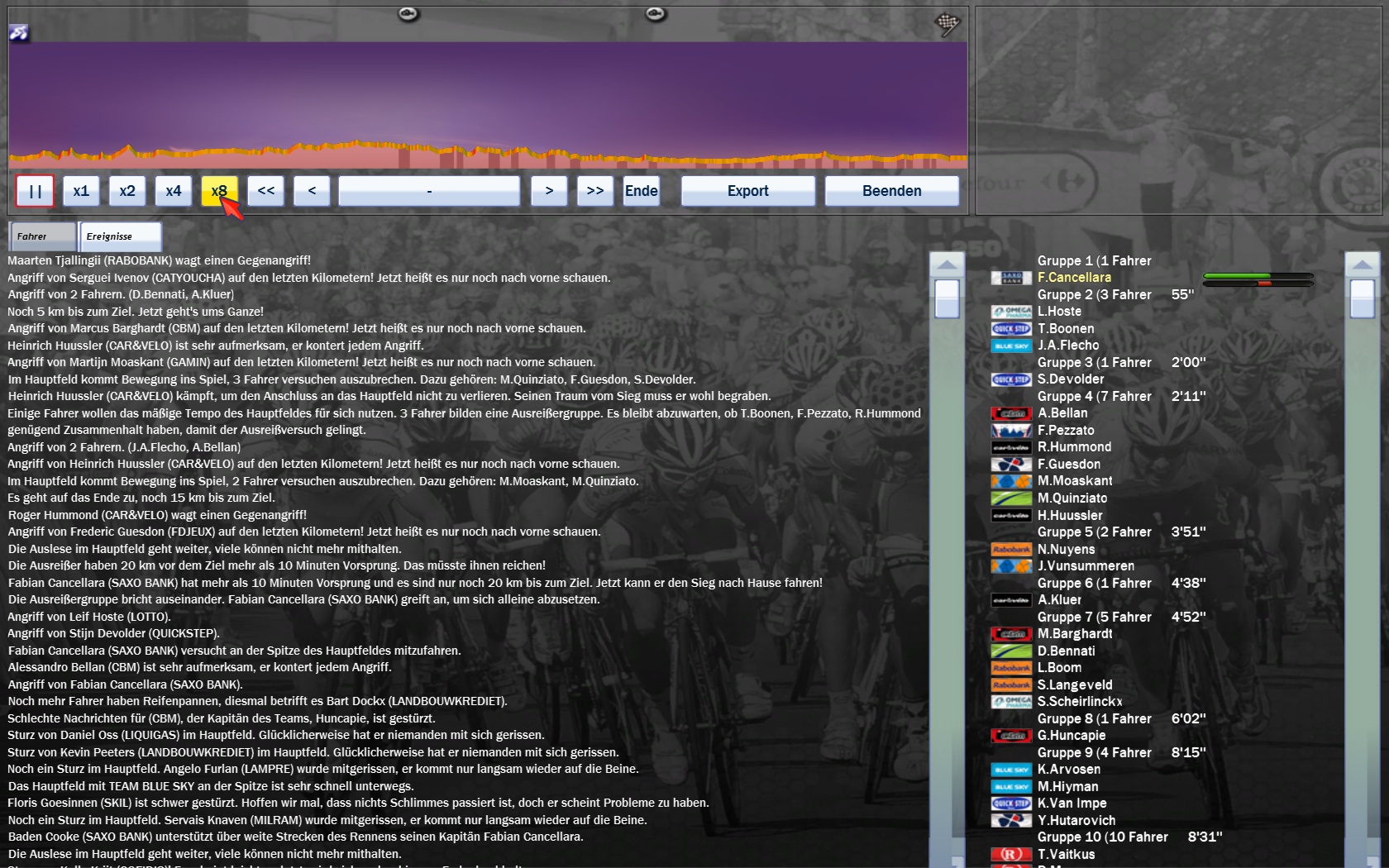
Task: Click the checkered finish flag icon
Action: pyautogui.click(x=947, y=24)
